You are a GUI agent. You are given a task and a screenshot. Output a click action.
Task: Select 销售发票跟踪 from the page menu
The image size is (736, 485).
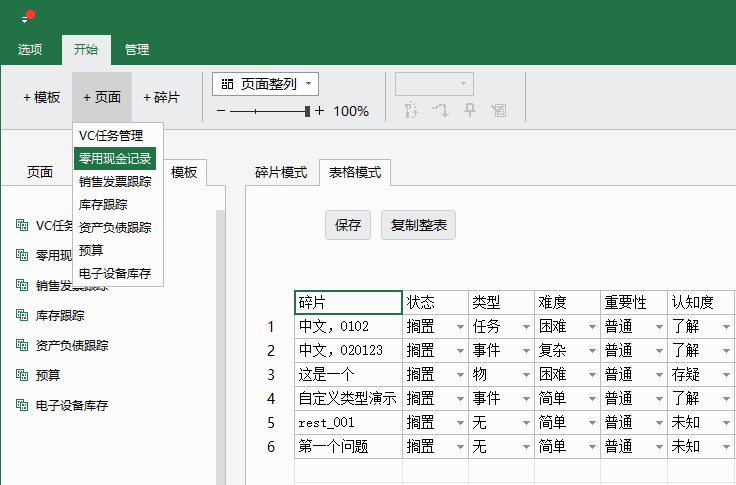pos(115,181)
